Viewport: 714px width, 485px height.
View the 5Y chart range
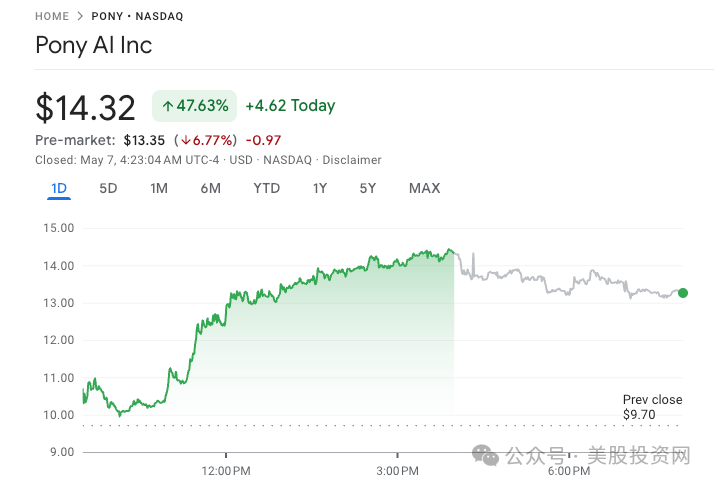point(368,188)
